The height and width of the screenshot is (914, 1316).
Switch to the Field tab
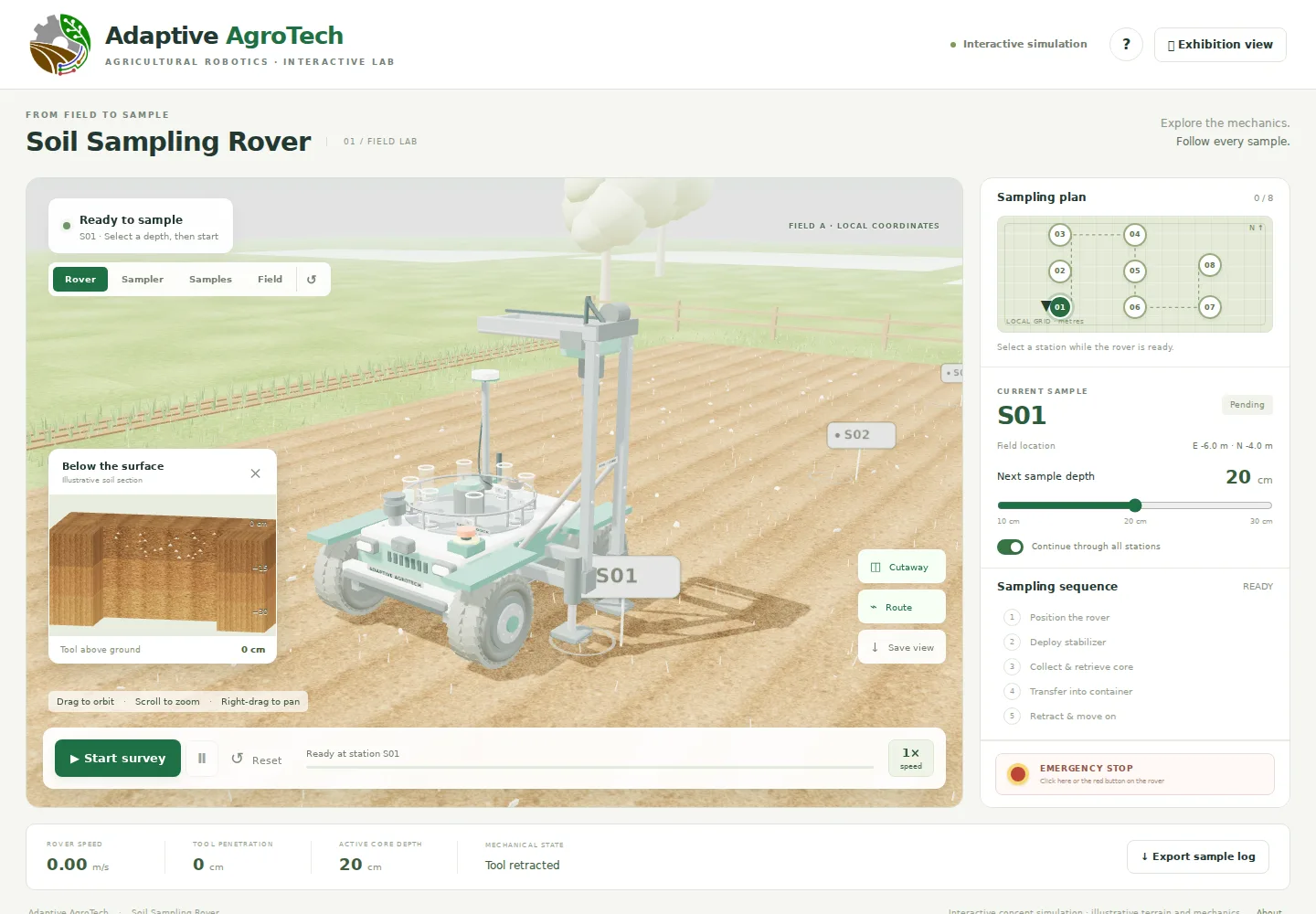[x=270, y=279]
